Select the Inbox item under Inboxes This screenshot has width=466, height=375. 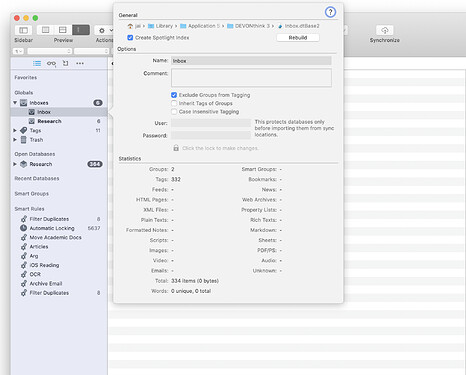click(x=59, y=112)
